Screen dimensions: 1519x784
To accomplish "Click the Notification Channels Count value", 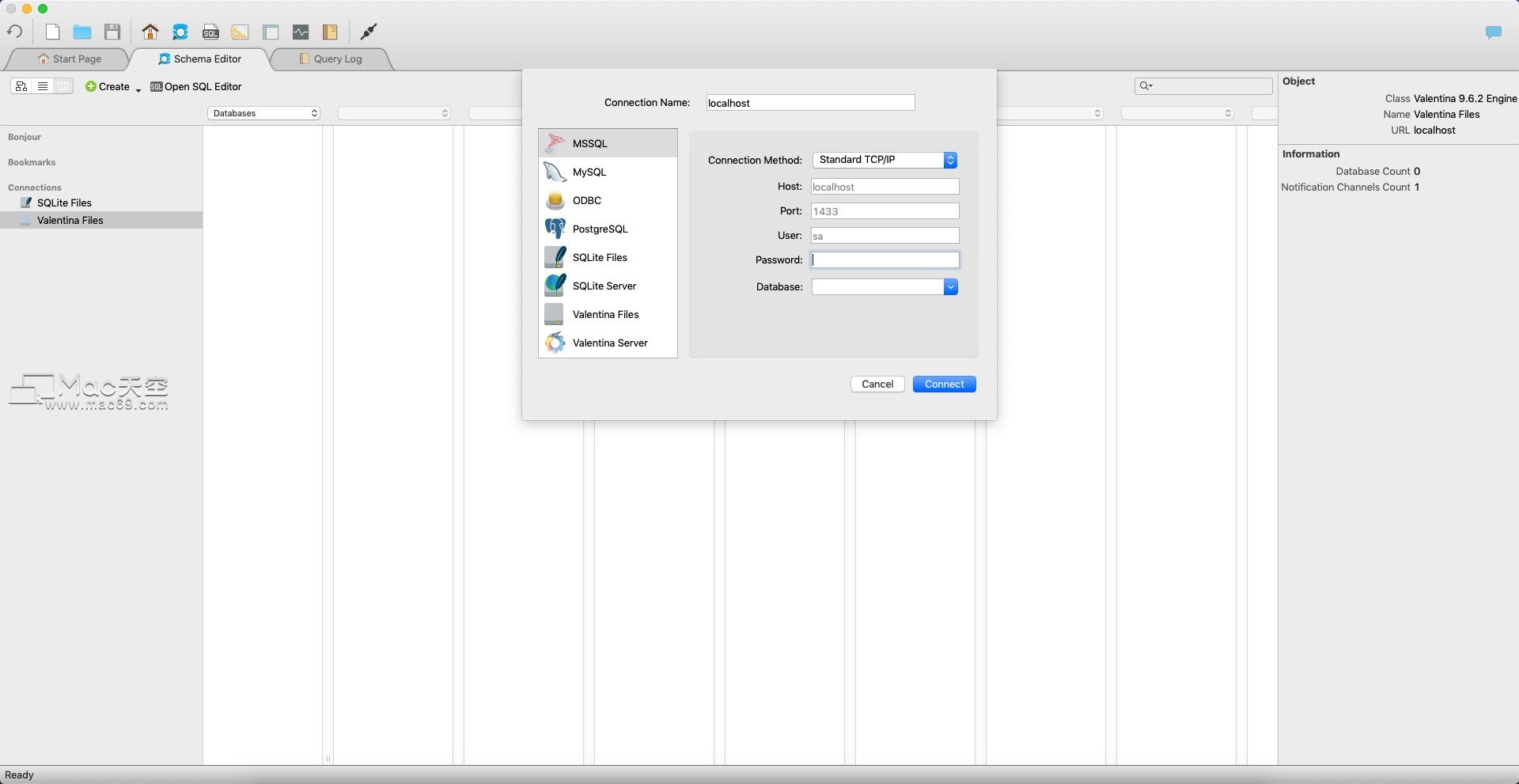I will tap(1417, 187).
